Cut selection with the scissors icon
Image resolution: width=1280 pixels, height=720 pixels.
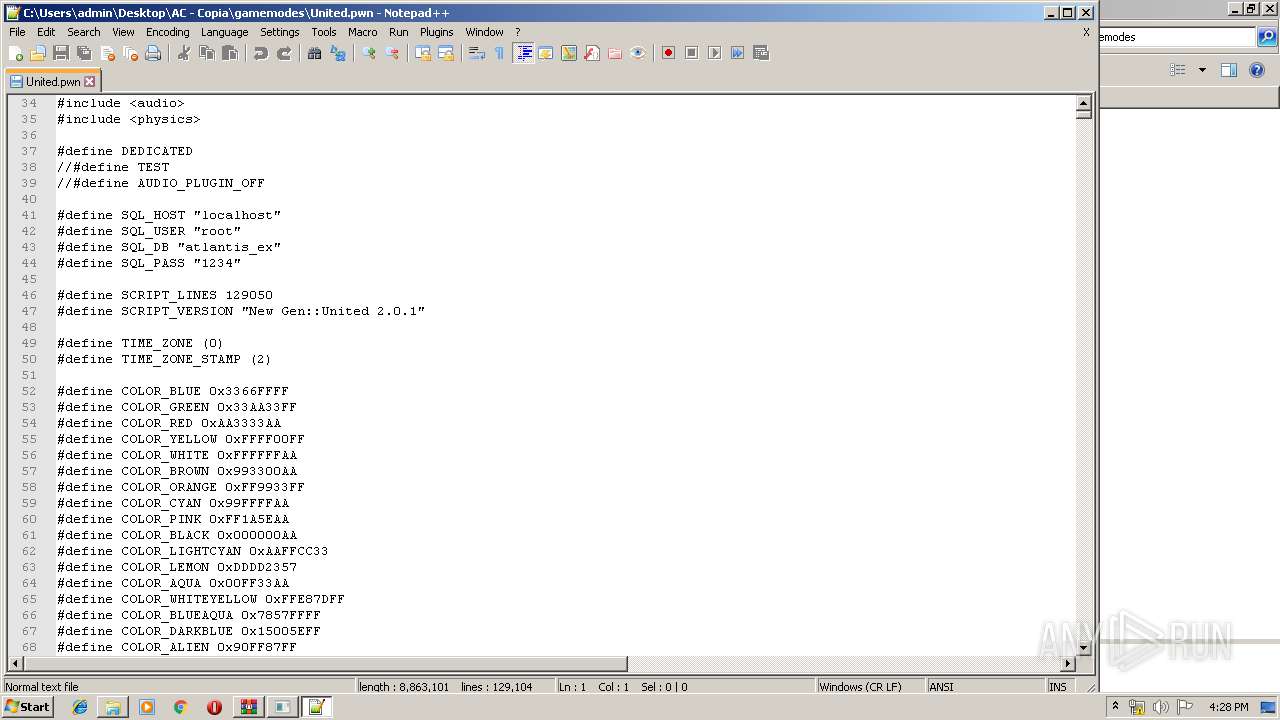click(x=184, y=53)
